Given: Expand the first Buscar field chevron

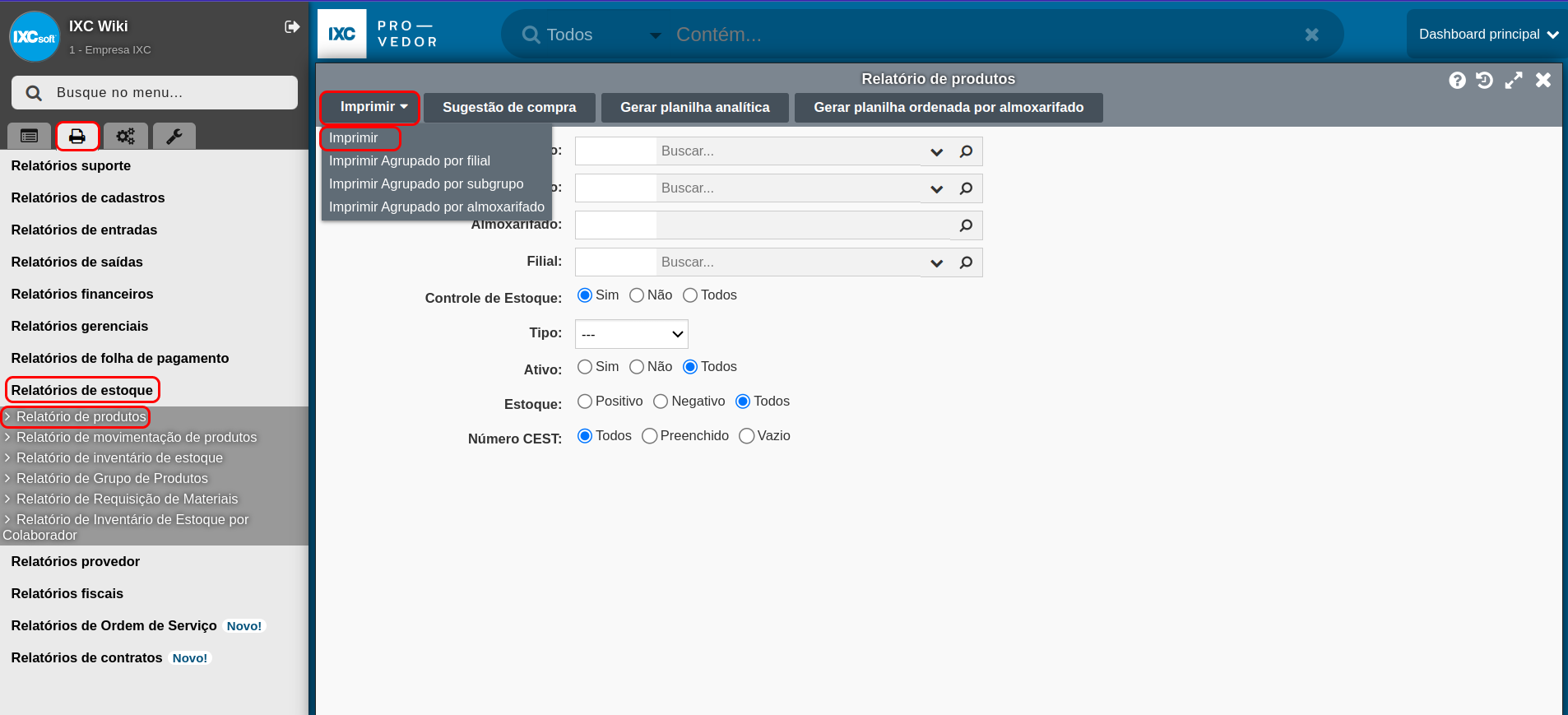Looking at the screenshot, I should 936,151.
